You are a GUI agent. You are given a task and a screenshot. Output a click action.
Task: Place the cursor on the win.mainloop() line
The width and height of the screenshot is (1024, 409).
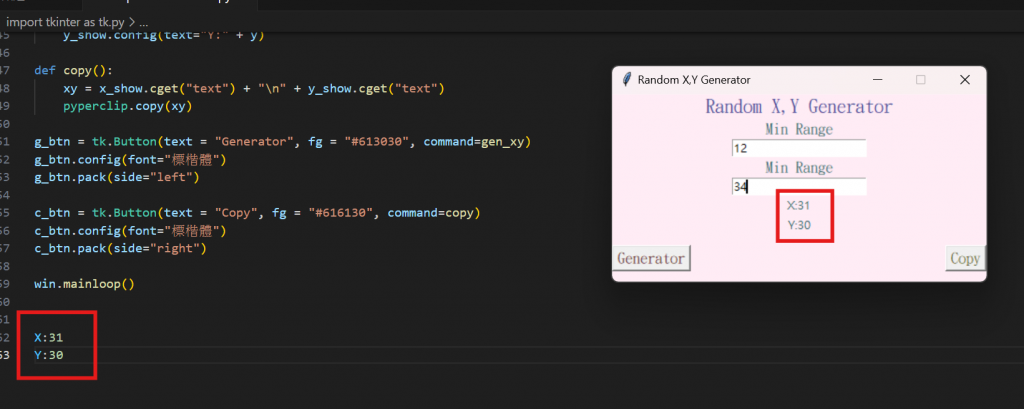[84, 284]
